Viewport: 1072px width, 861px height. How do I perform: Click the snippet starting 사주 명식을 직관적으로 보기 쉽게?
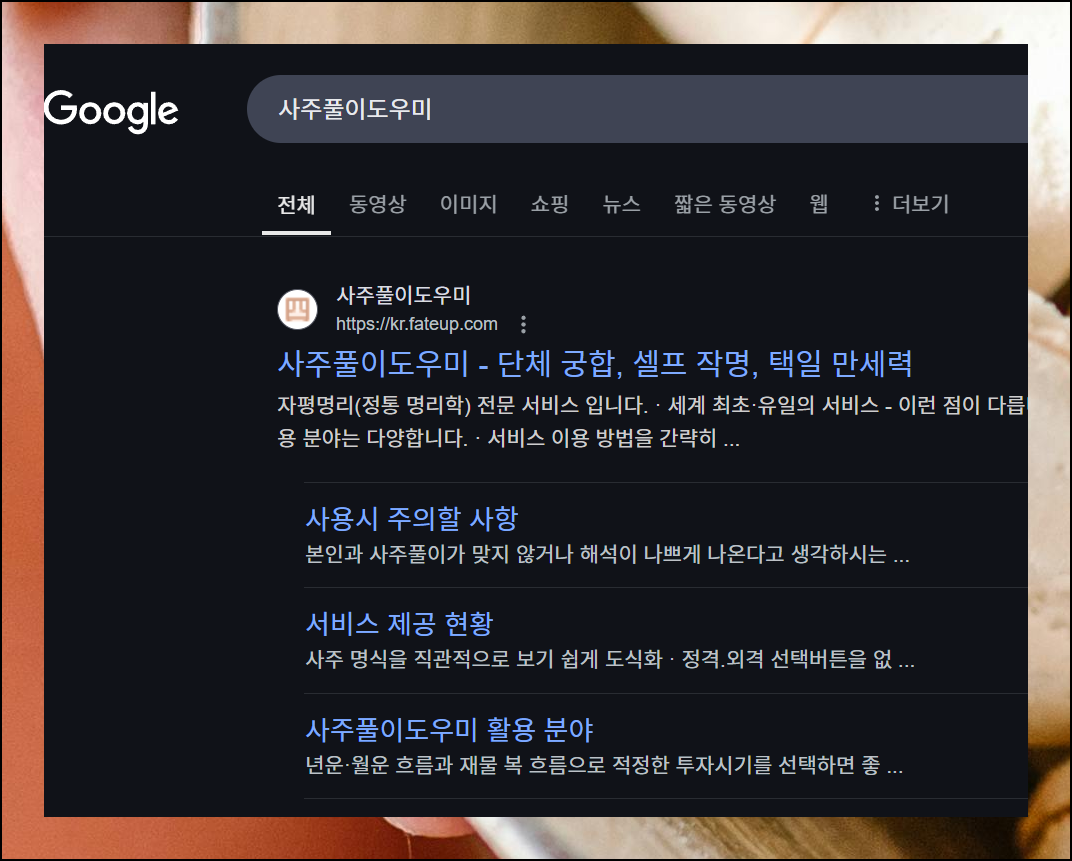(x=610, y=659)
